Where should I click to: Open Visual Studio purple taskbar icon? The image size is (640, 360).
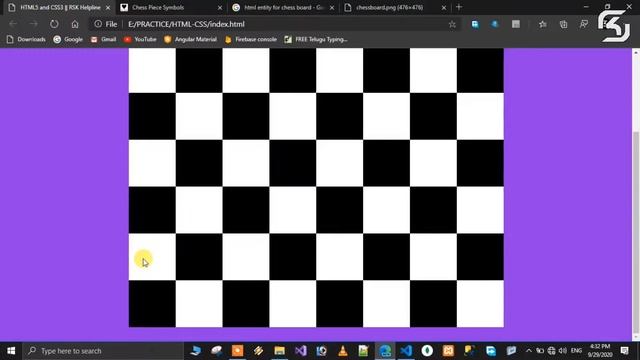pos(300,351)
